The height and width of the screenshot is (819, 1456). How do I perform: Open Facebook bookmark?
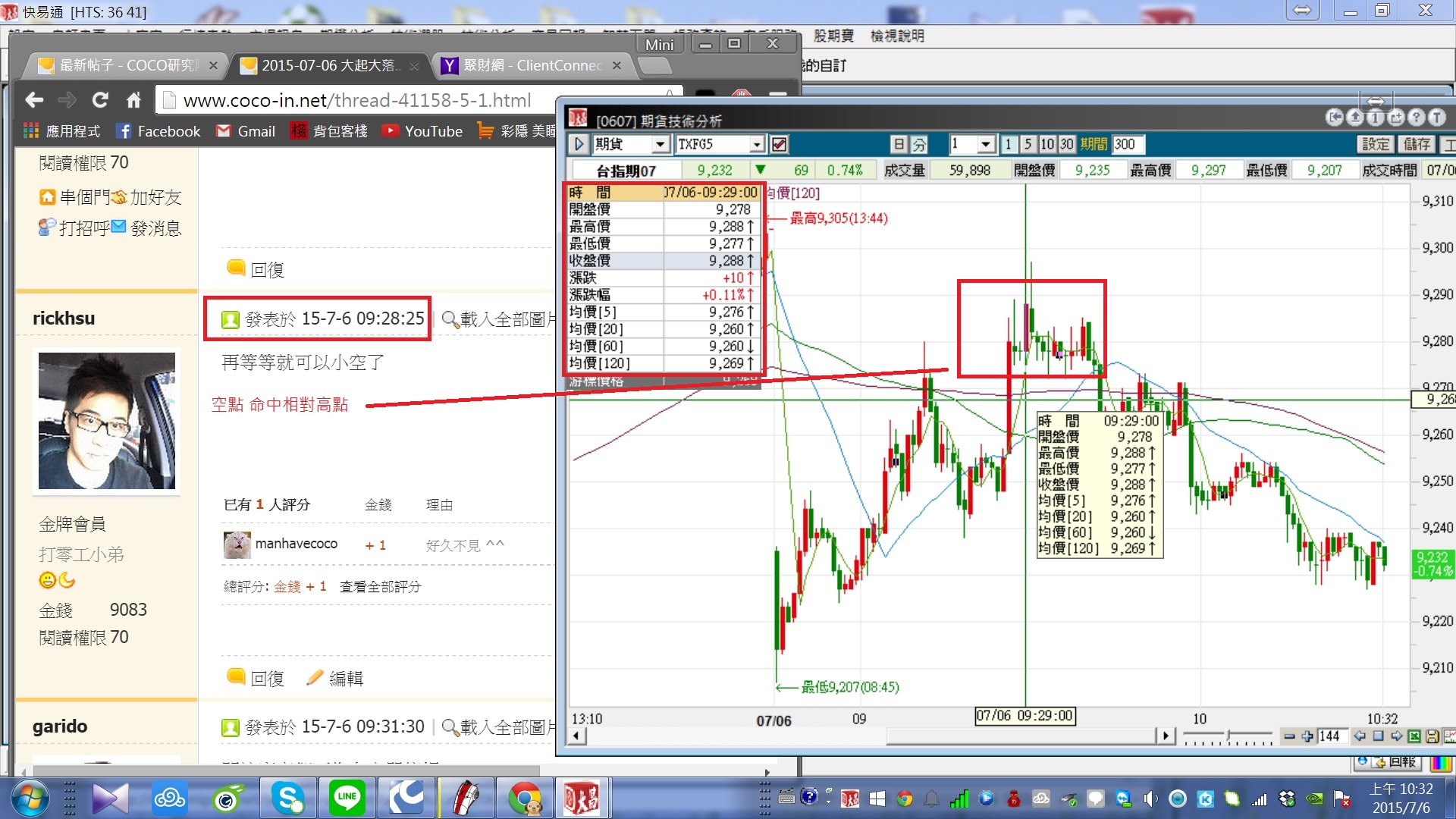(x=158, y=131)
